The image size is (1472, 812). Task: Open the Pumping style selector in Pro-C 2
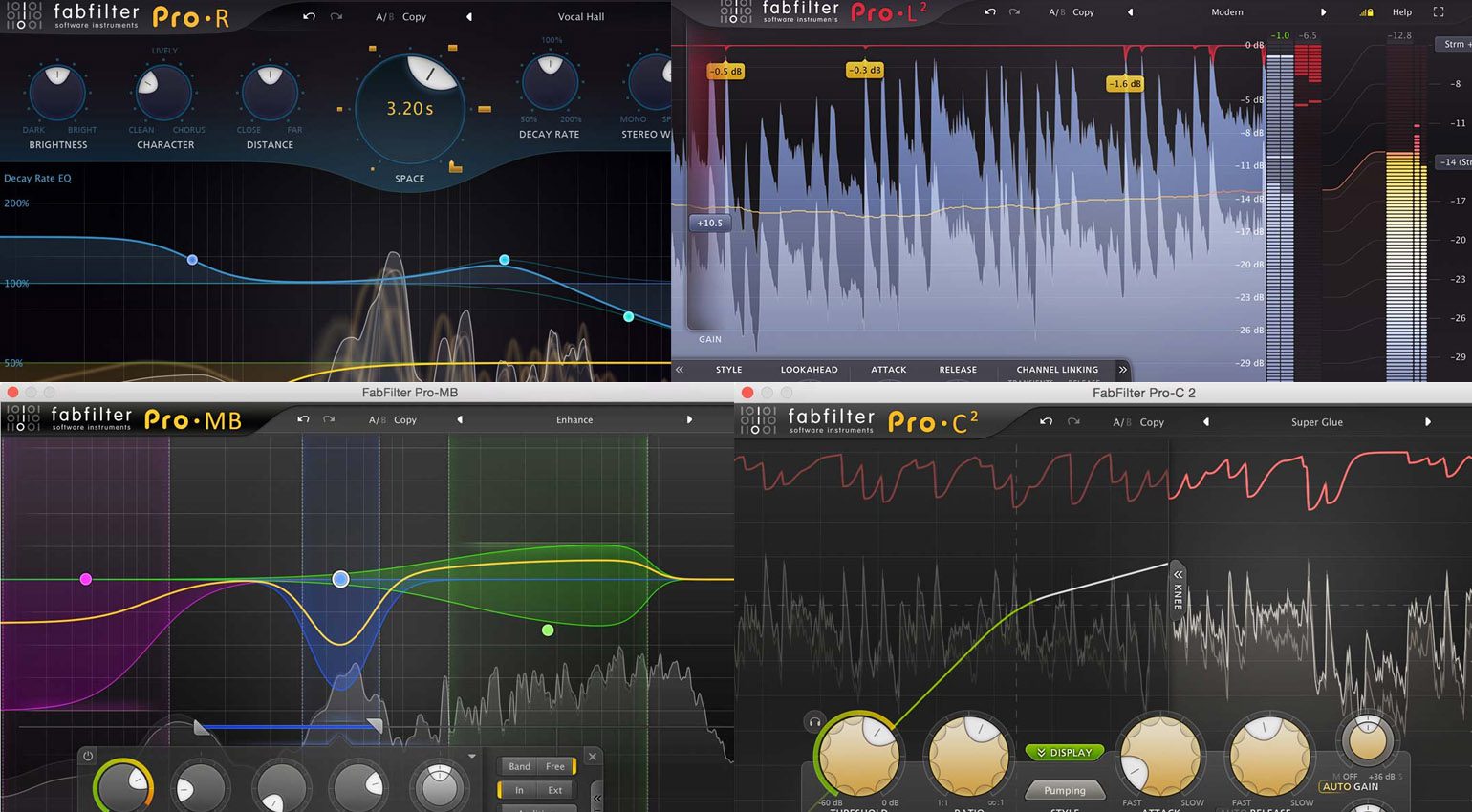1064,790
